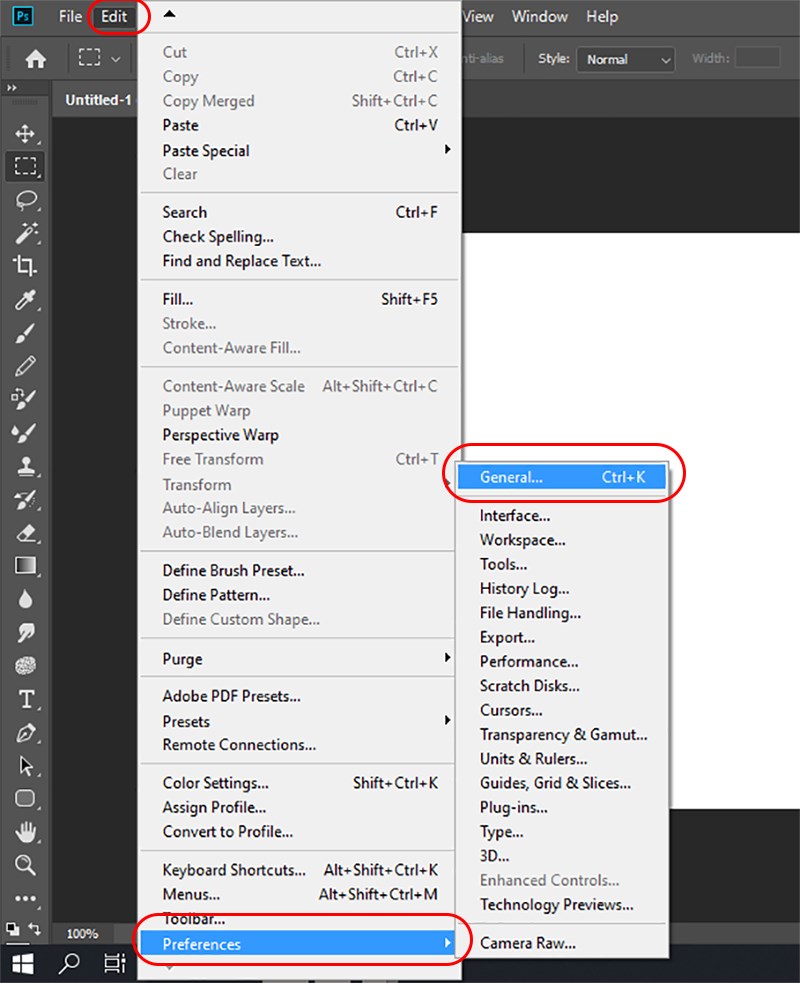Click the 100% zoom level field
The width and height of the screenshot is (800, 983).
click(83, 933)
